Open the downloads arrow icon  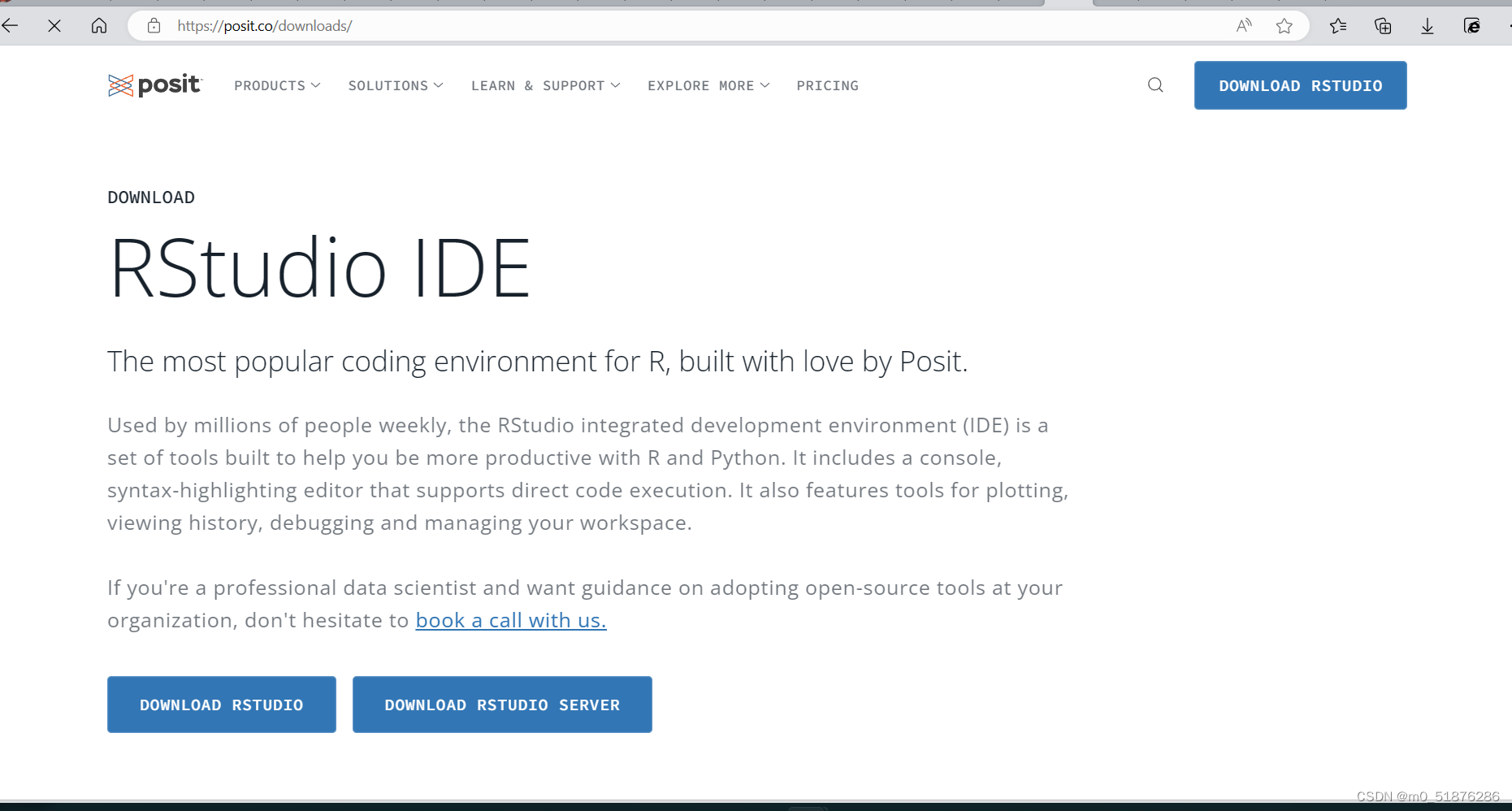pos(1428,26)
